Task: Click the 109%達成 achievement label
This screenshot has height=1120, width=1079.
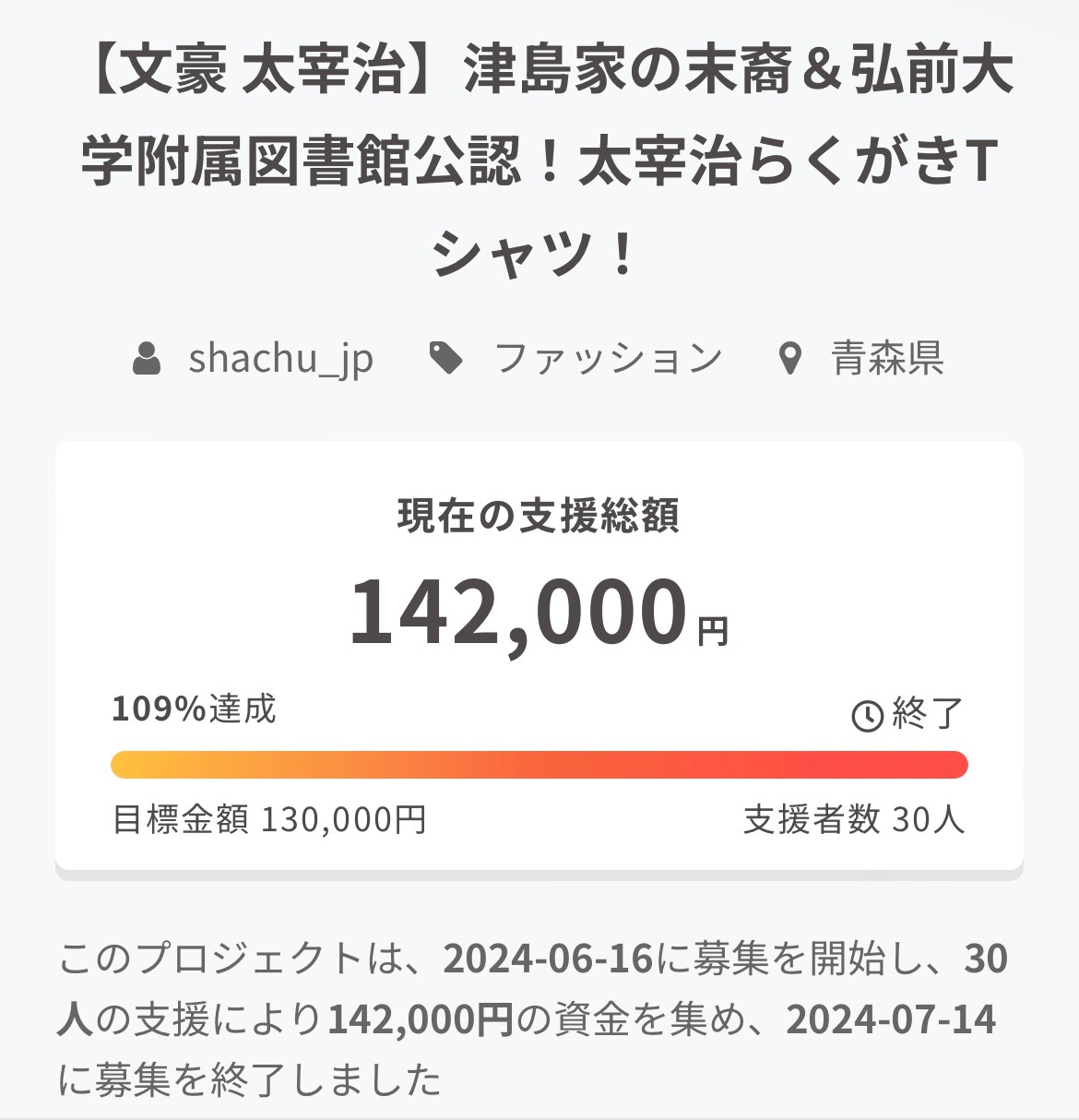Action: tap(194, 709)
